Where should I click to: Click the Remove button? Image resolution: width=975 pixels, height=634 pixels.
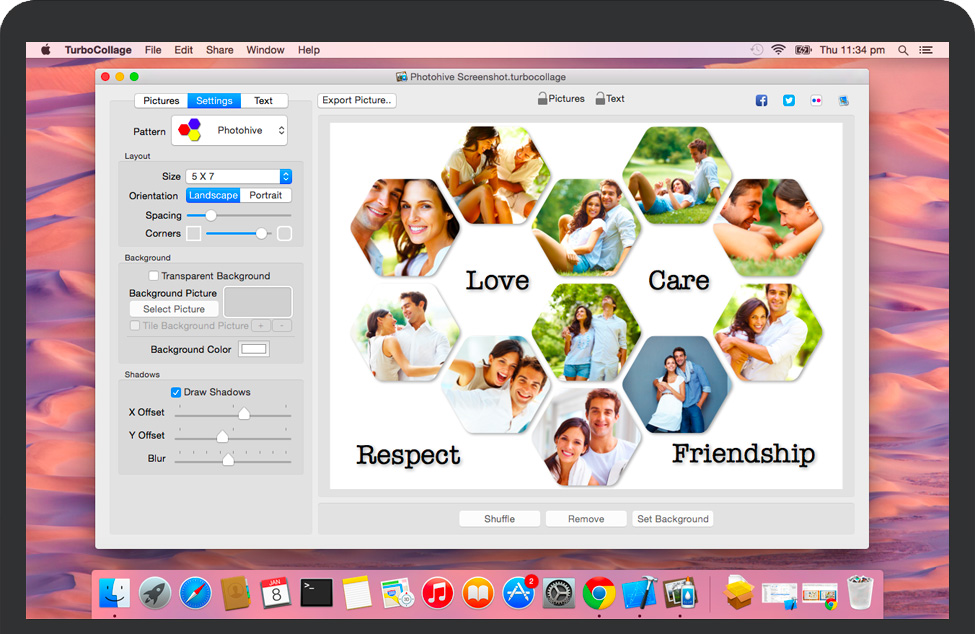point(586,519)
